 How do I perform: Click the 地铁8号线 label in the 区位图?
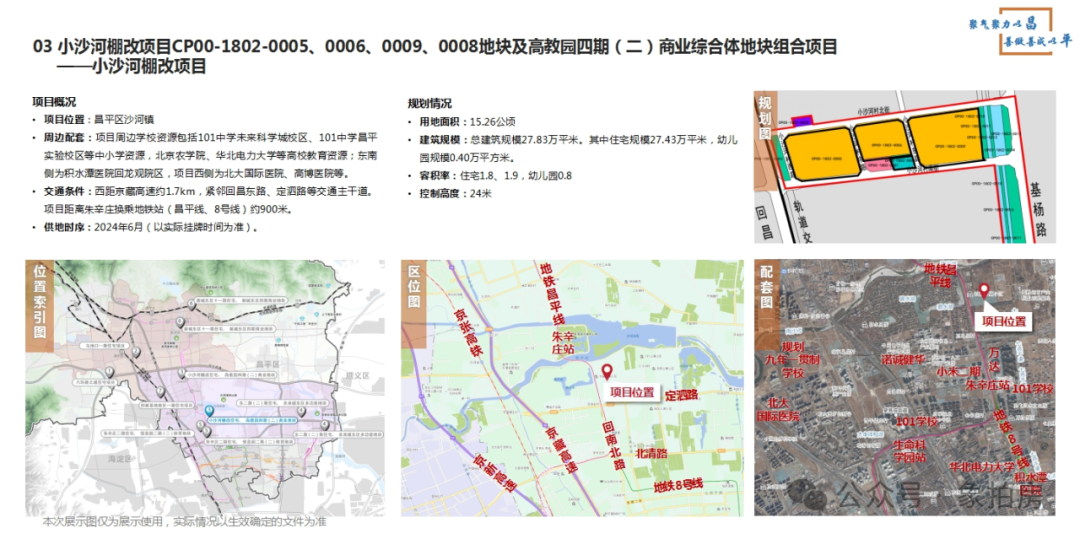click(x=676, y=485)
